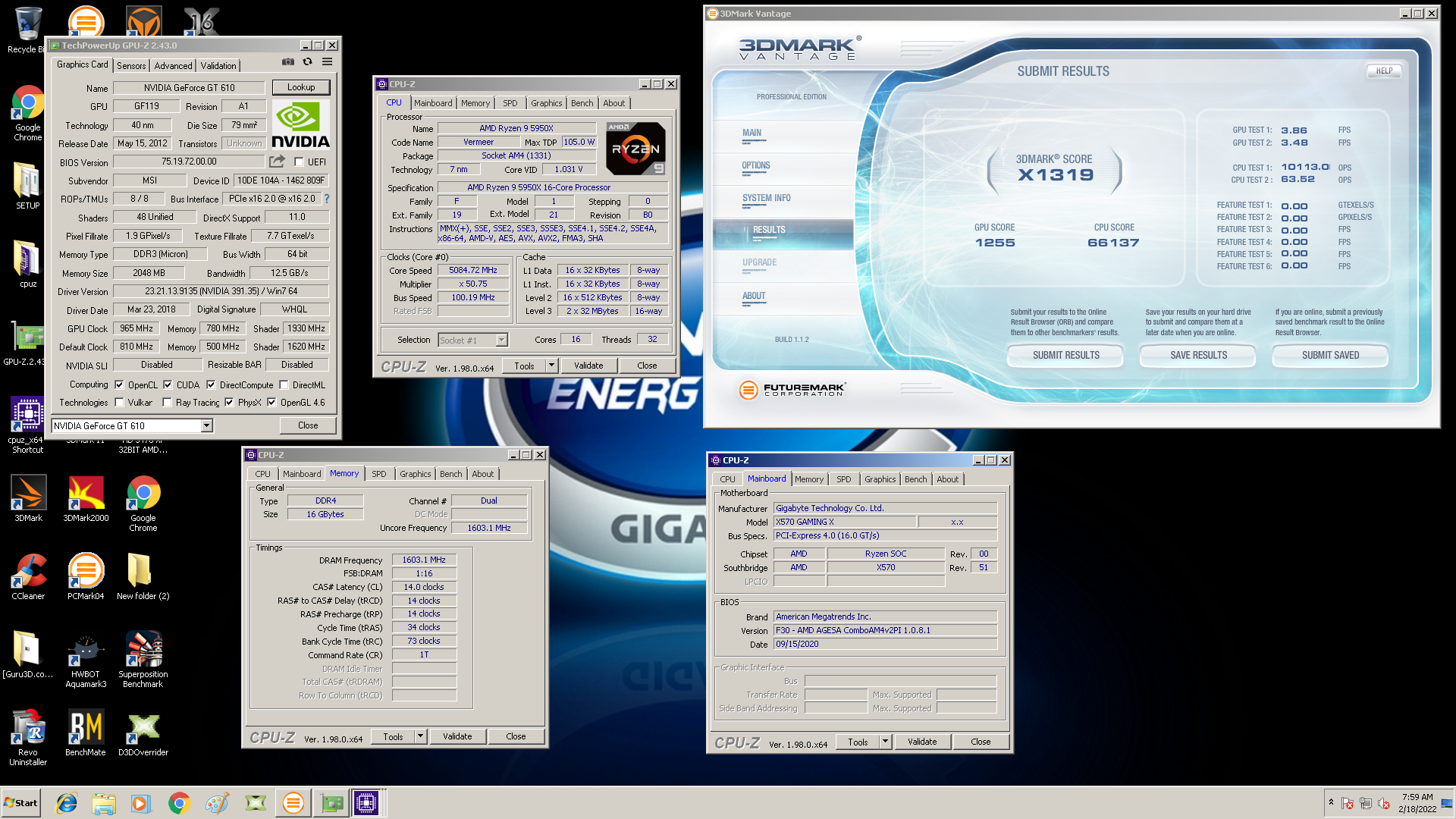Select OPTIONS in 3DMark Vantage menu
Viewport: 1456px width, 819px height.
pos(755,165)
